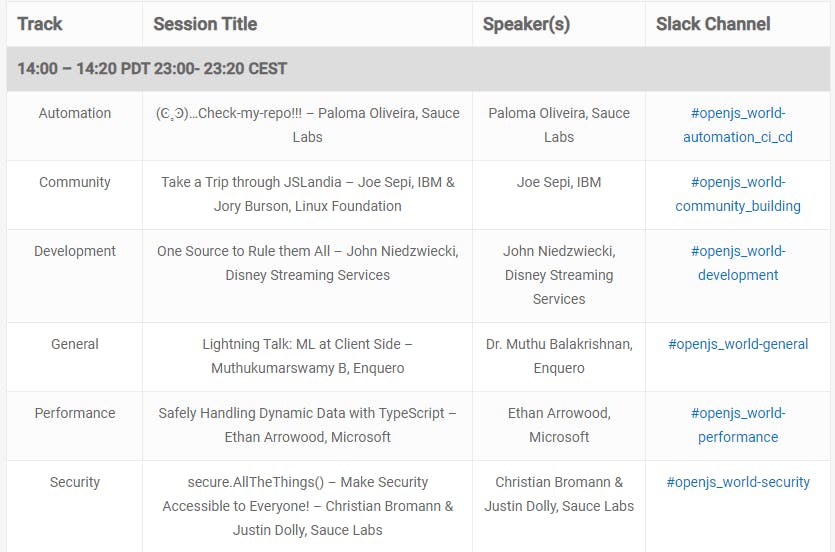Click the Take a Trip through JSLandia session
Screen dimensions: 835x552
(307, 194)
